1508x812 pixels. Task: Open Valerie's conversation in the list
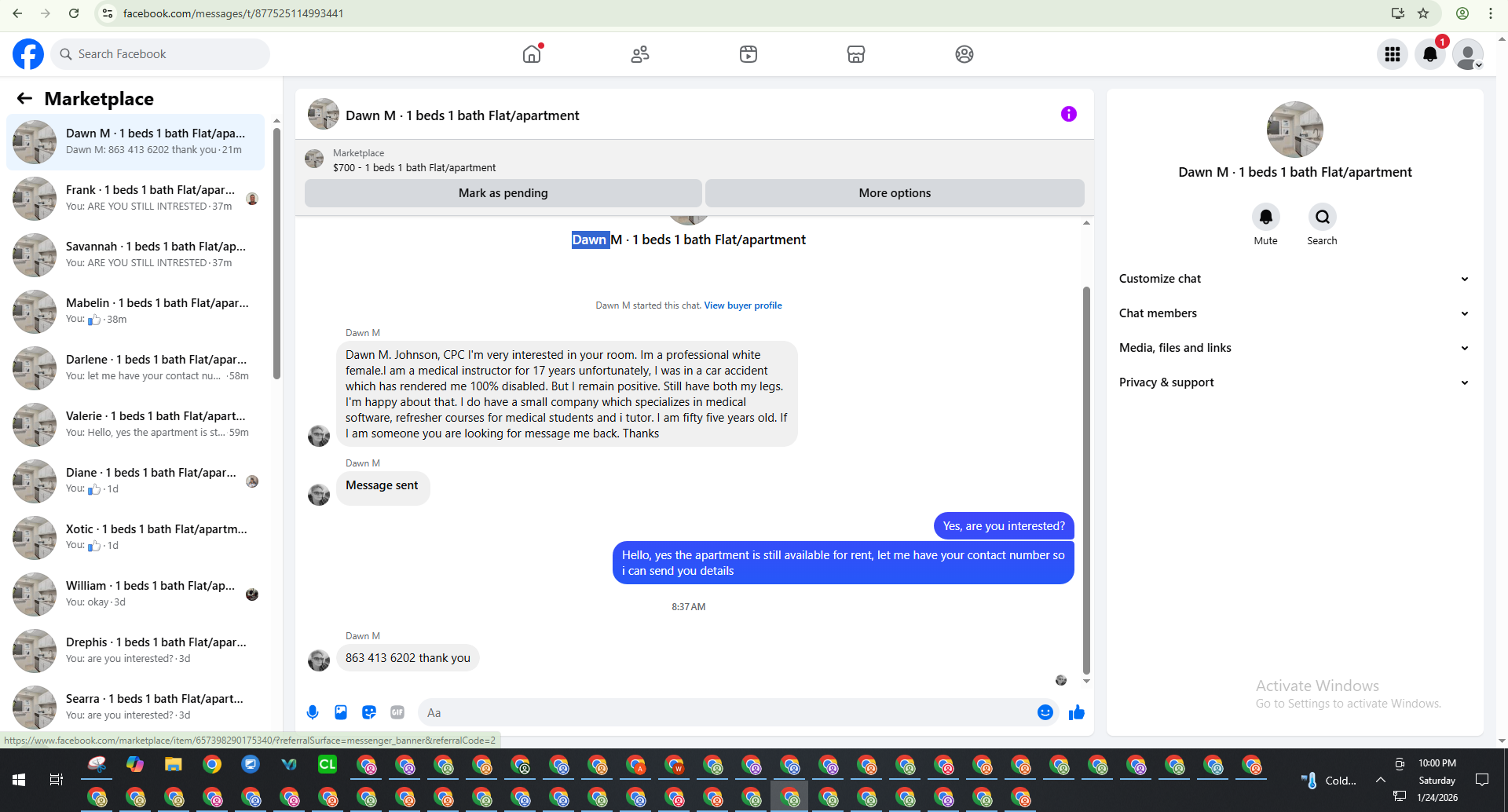click(x=136, y=425)
